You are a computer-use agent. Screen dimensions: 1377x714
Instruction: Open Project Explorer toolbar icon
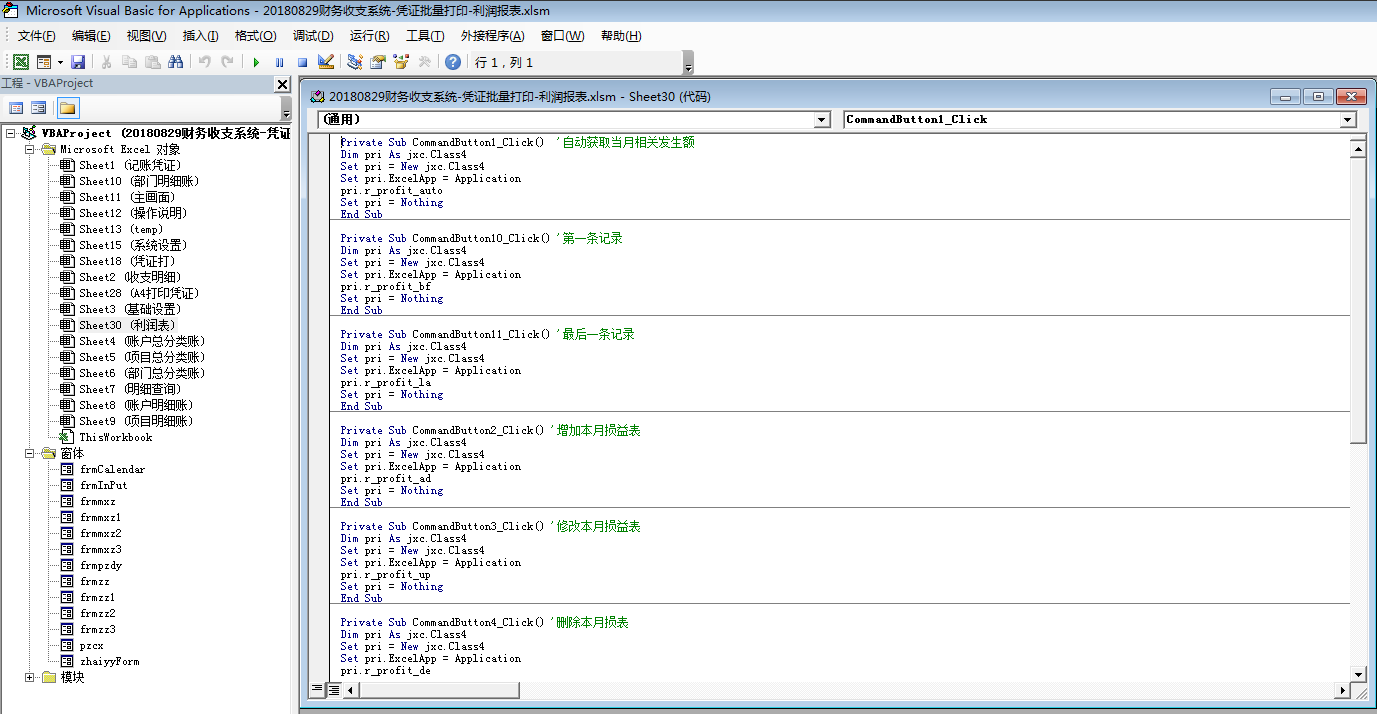pyautogui.click(x=354, y=62)
